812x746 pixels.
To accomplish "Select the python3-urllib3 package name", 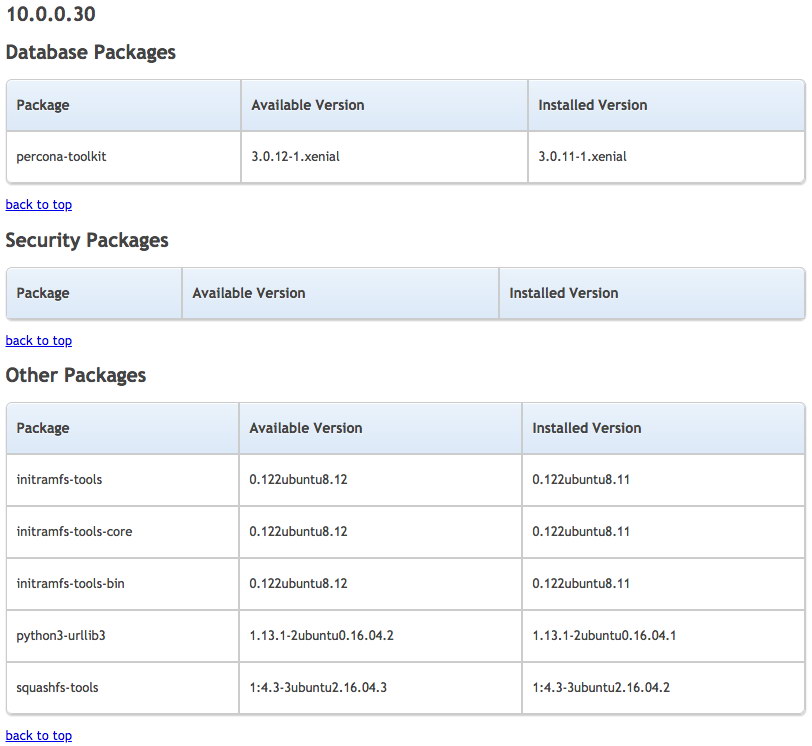I will pyautogui.click(x=61, y=635).
